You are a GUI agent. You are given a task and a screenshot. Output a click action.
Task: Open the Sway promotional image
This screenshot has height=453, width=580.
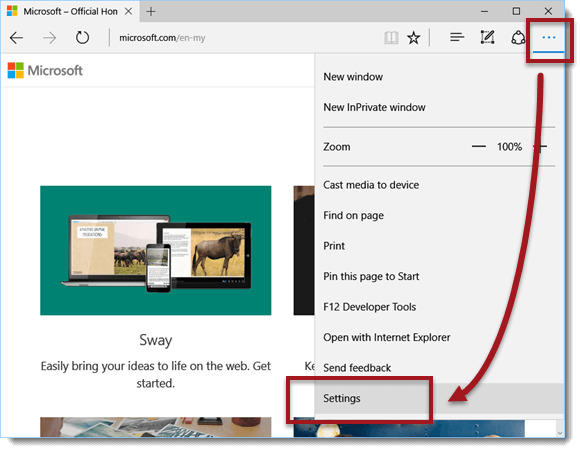coord(156,250)
